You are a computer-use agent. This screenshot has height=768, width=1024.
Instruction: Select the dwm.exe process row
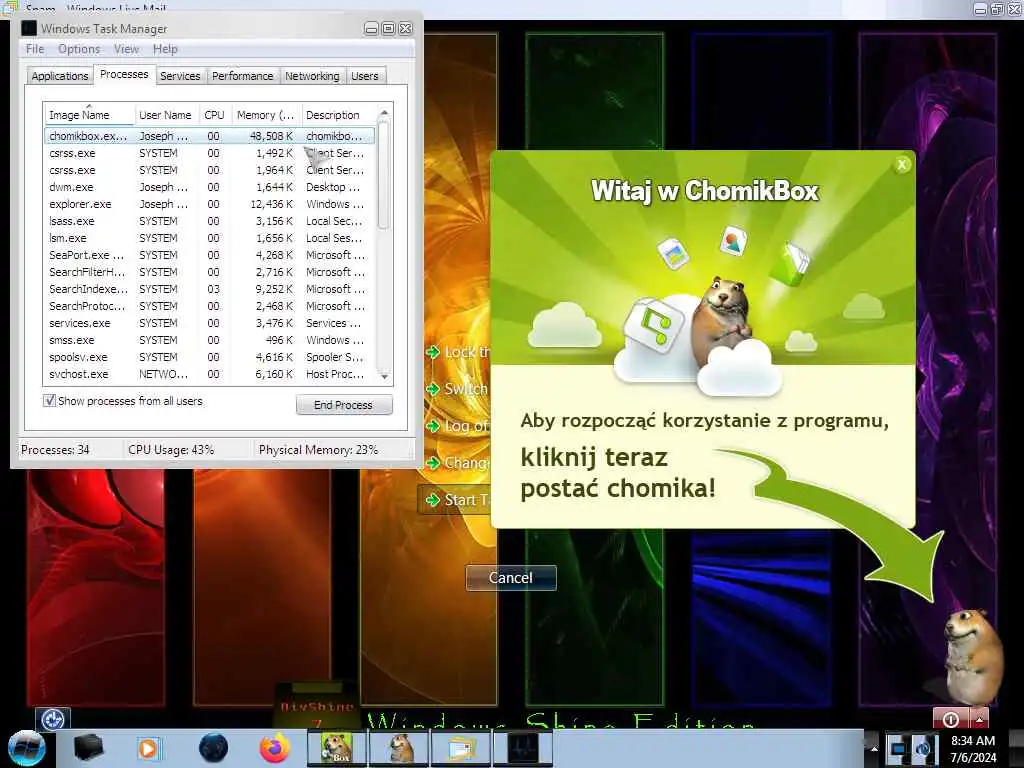click(x=210, y=187)
